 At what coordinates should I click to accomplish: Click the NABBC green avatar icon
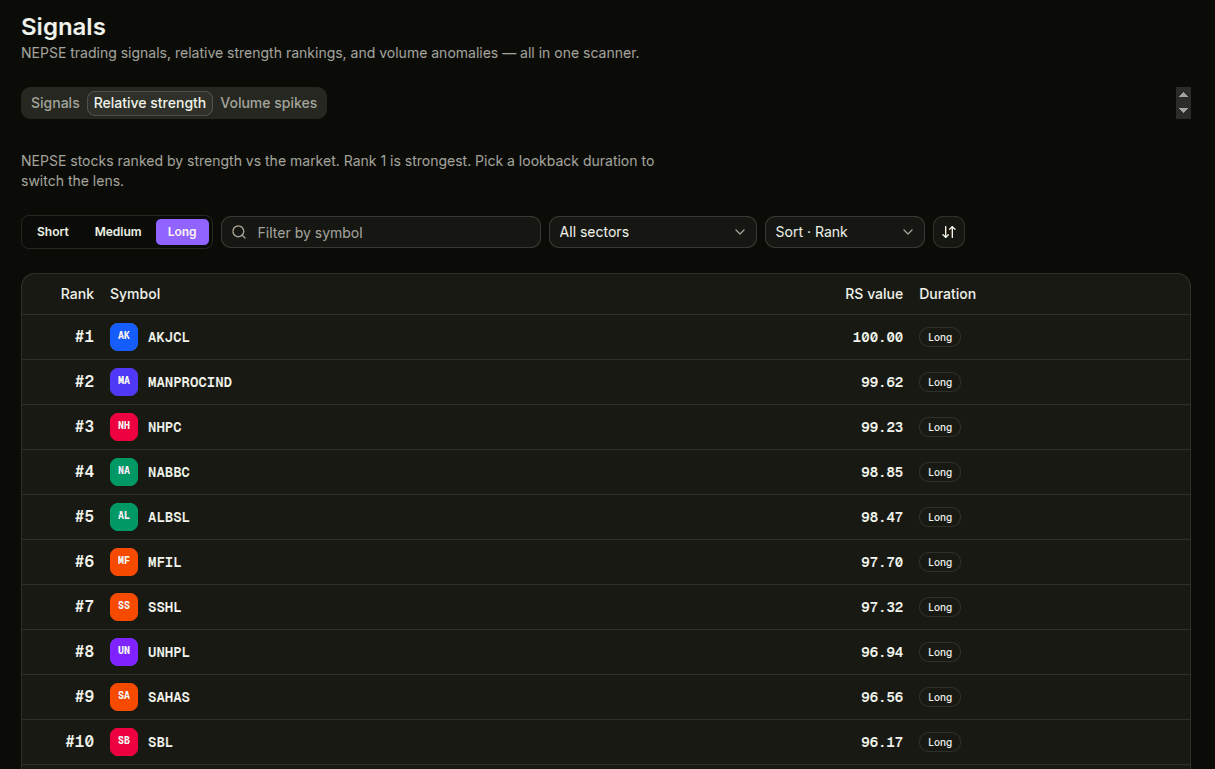pyautogui.click(x=124, y=472)
